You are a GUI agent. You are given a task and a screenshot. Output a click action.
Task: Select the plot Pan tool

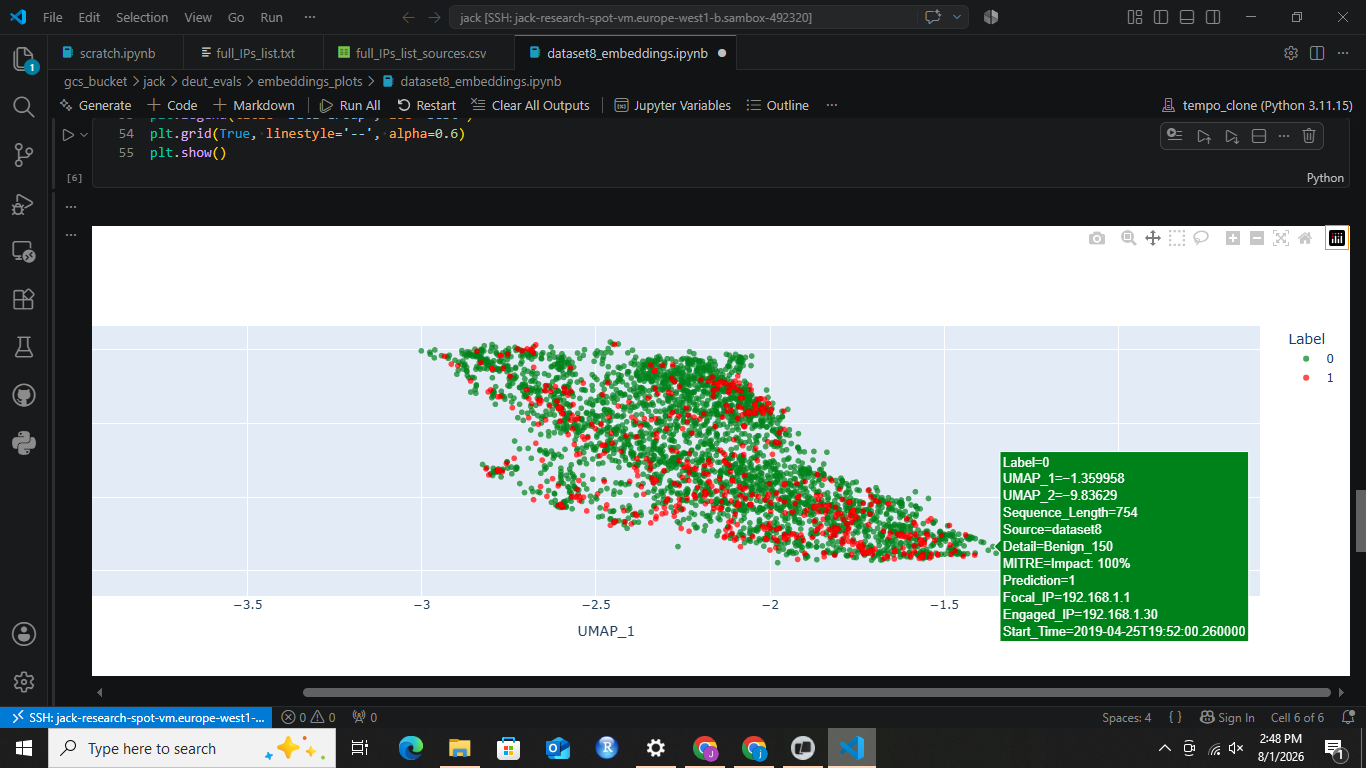coord(1152,238)
